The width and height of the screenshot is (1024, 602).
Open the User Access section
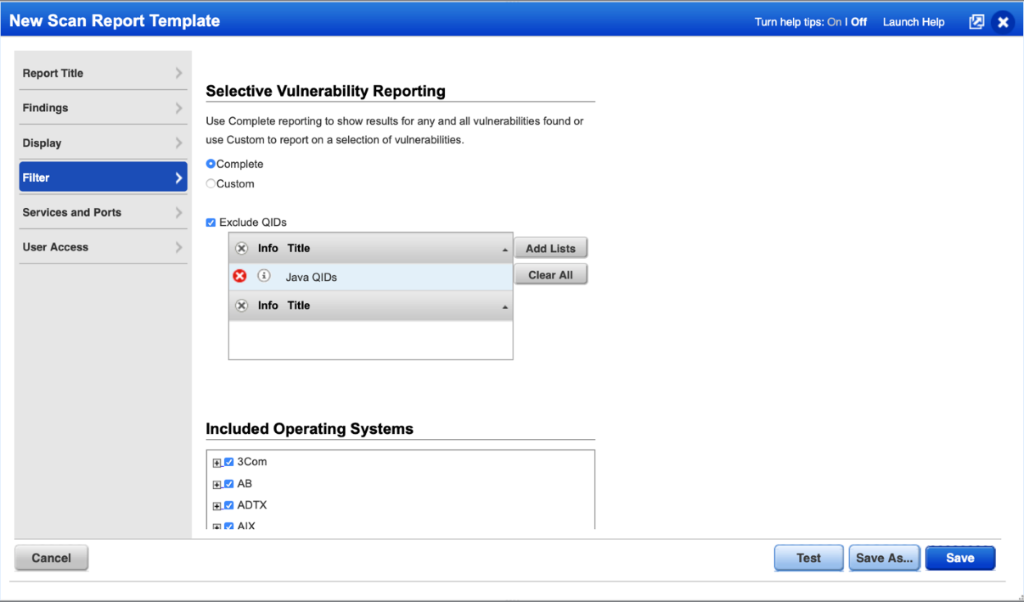(x=103, y=247)
